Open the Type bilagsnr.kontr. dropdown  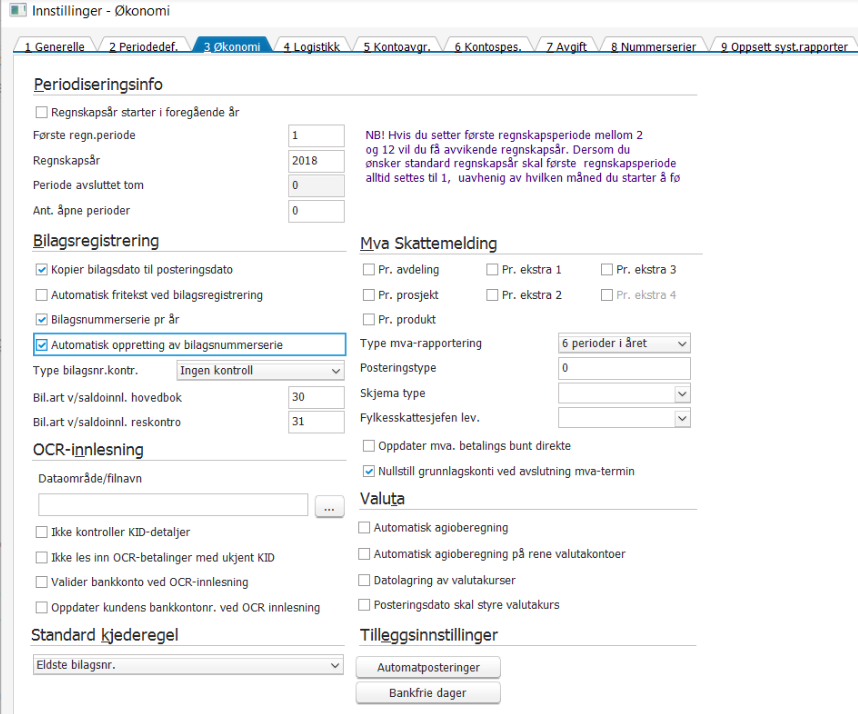click(260, 370)
